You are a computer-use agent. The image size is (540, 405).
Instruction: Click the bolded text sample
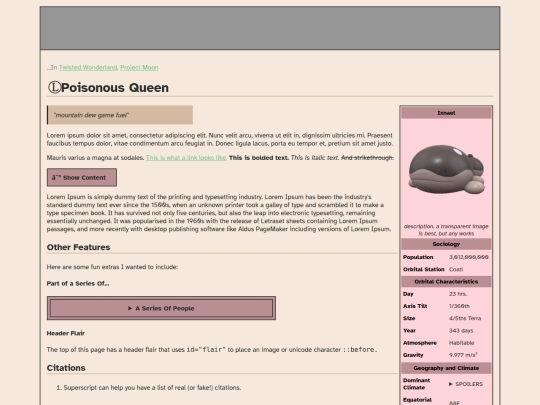coord(259,158)
